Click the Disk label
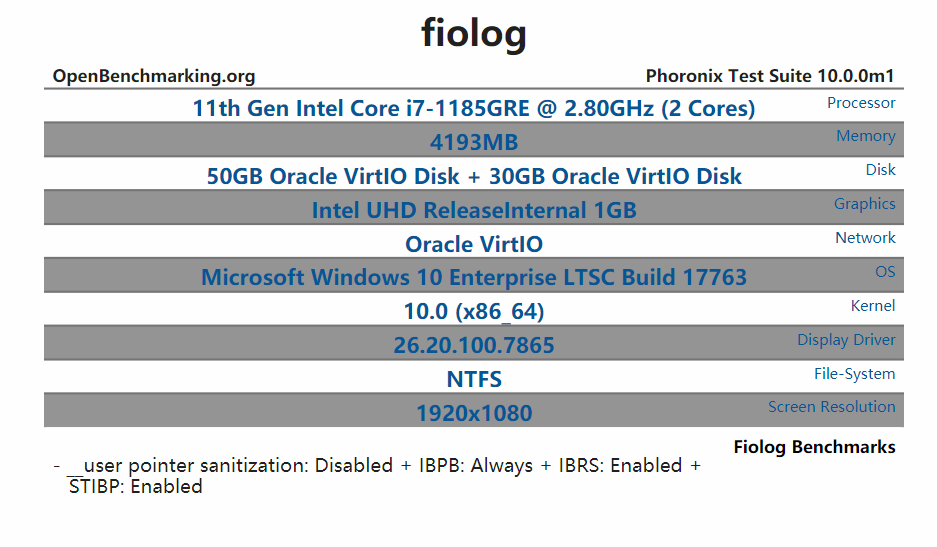Viewport: 937px width, 547px height. [x=880, y=170]
